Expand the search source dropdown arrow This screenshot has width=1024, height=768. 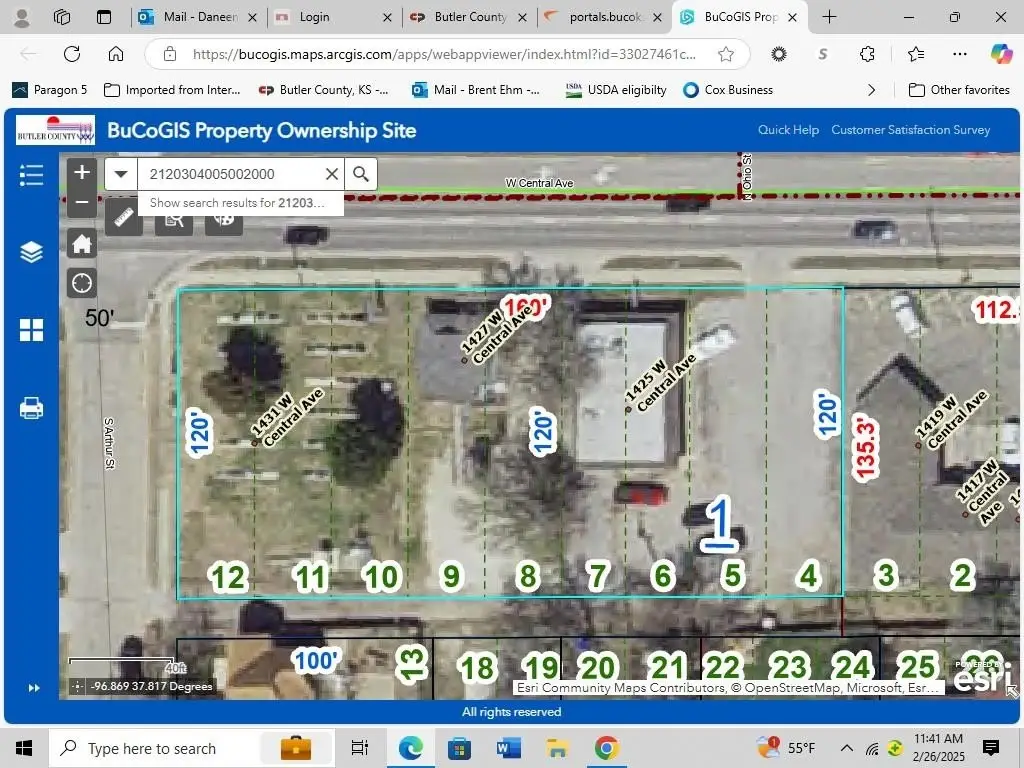[x=121, y=174]
